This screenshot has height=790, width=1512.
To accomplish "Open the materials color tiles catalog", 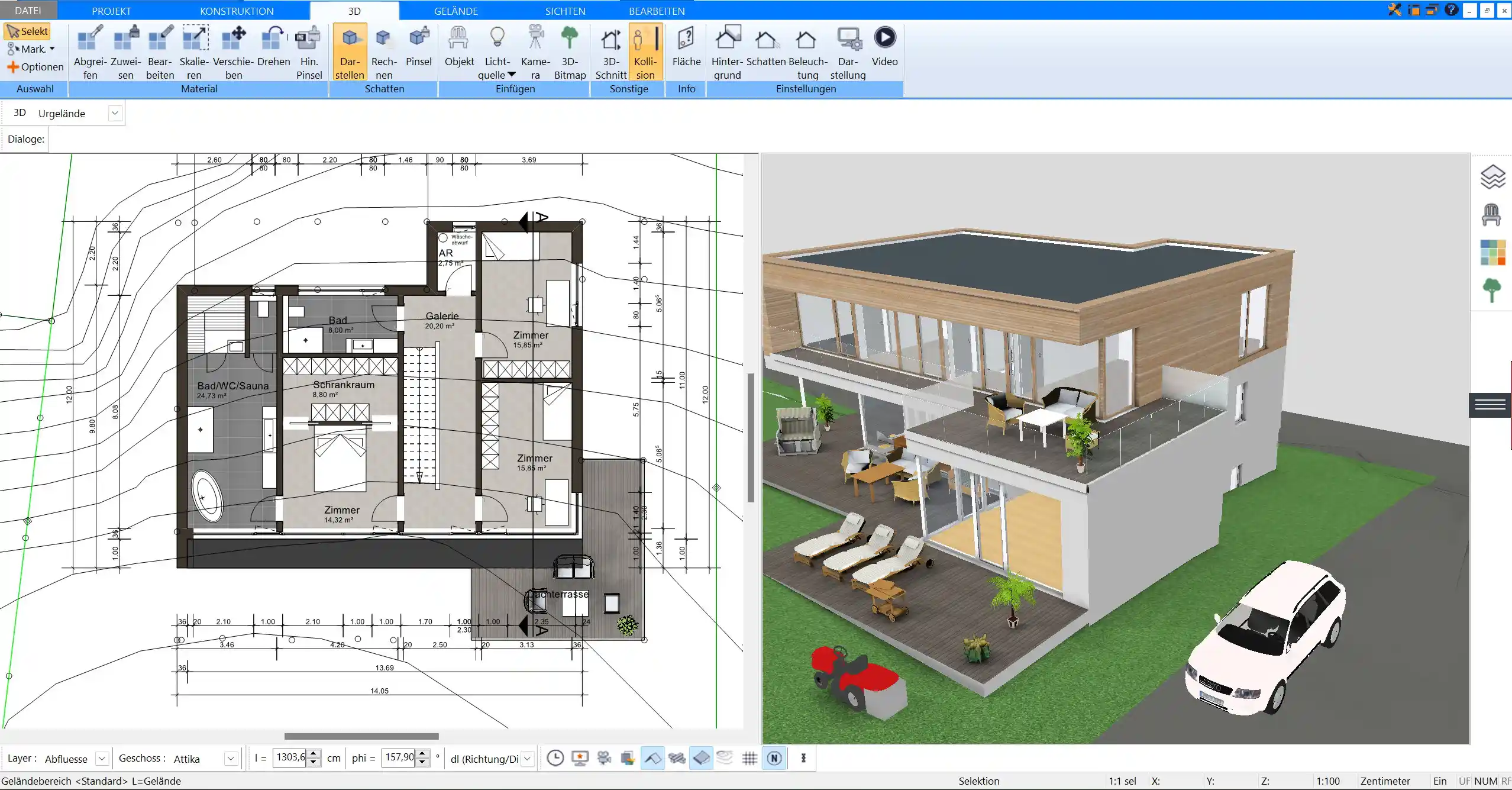I will [x=1492, y=252].
